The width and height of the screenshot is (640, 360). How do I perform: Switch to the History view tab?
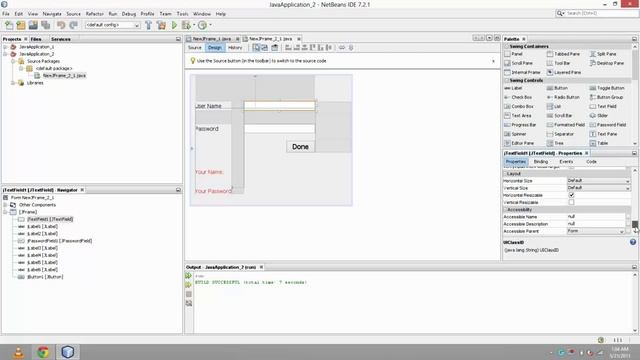(235, 48)
